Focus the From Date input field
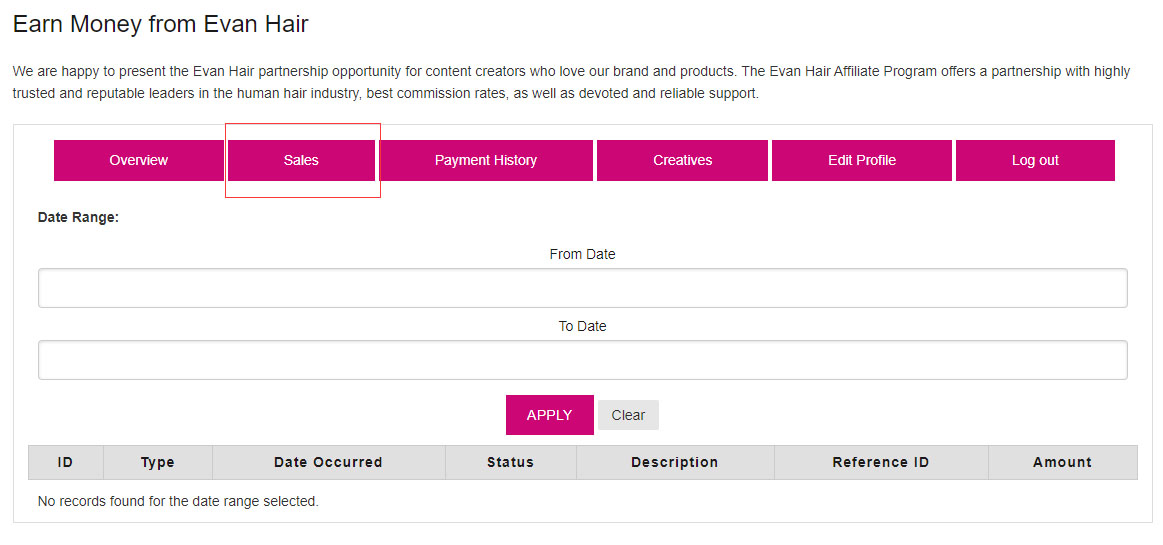This screenshot has width=1163, height=545. pos(583,288)
